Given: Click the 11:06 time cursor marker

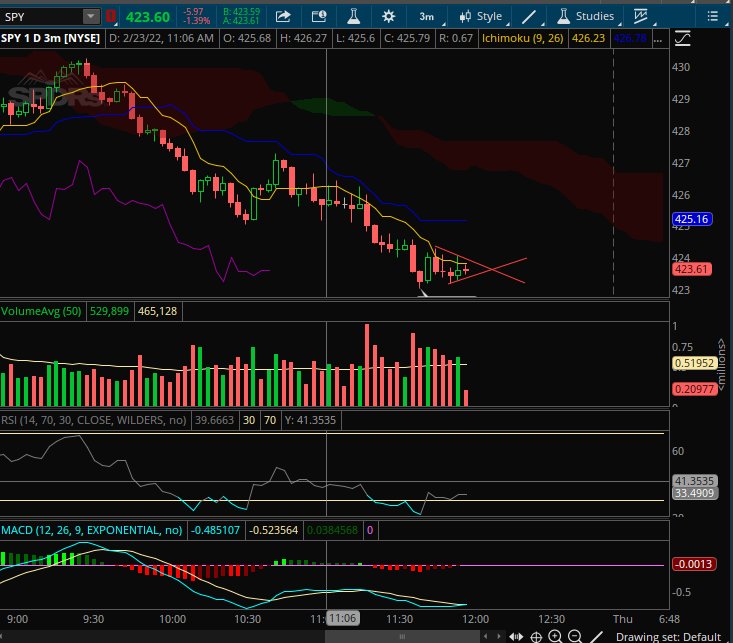Looking at the screenshot, I should pos(342,619).
